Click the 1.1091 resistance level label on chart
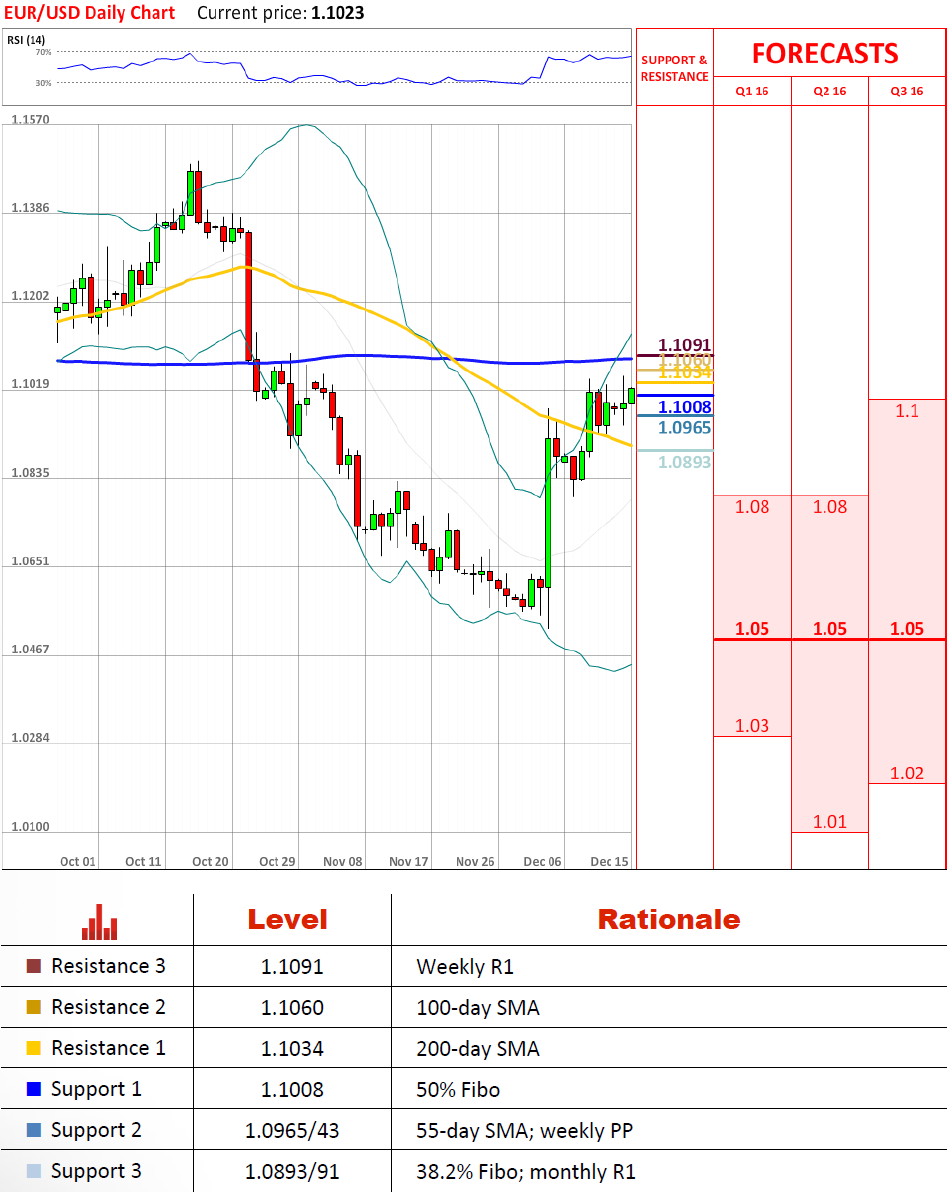Image resolution: width=950 pixels, height=1192 pixels. pyautogui.click(x=684, y=346)
